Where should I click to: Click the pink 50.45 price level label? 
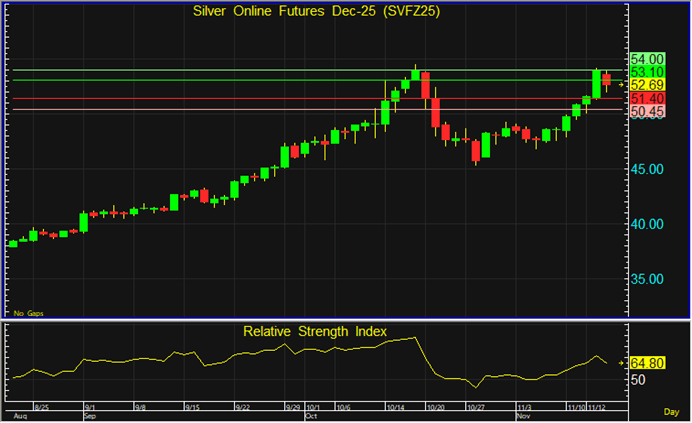tap(647, 112)
